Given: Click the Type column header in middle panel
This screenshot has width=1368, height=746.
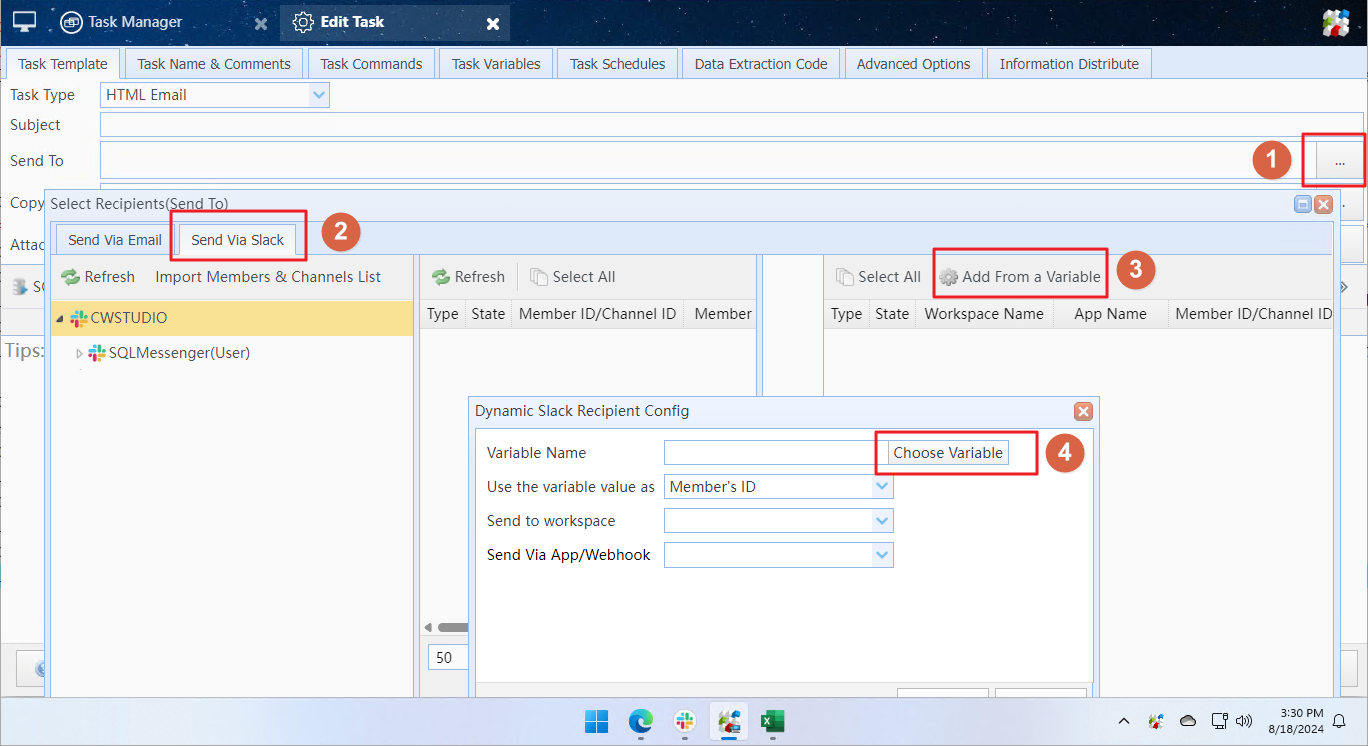Looking at the screenshot, I should [x=442, y=314].
